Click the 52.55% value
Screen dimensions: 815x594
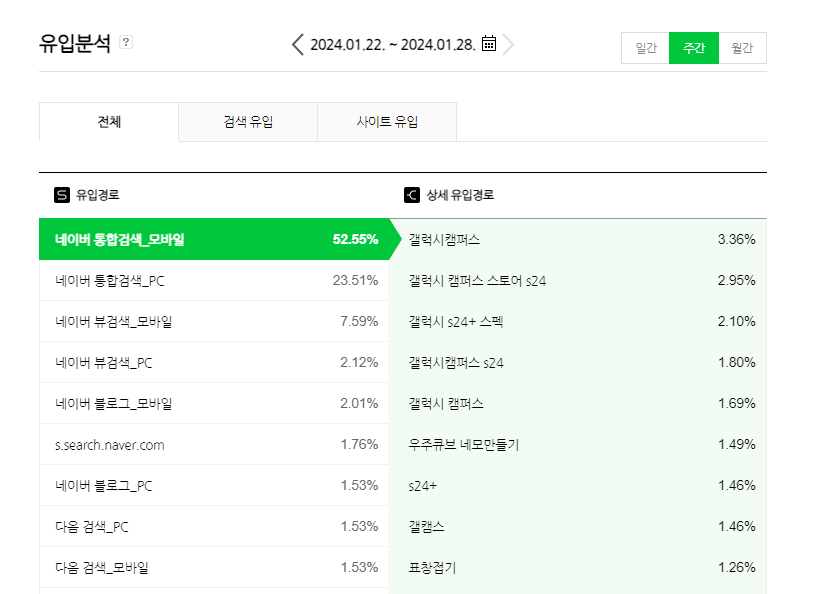click(x=356, y=239)
